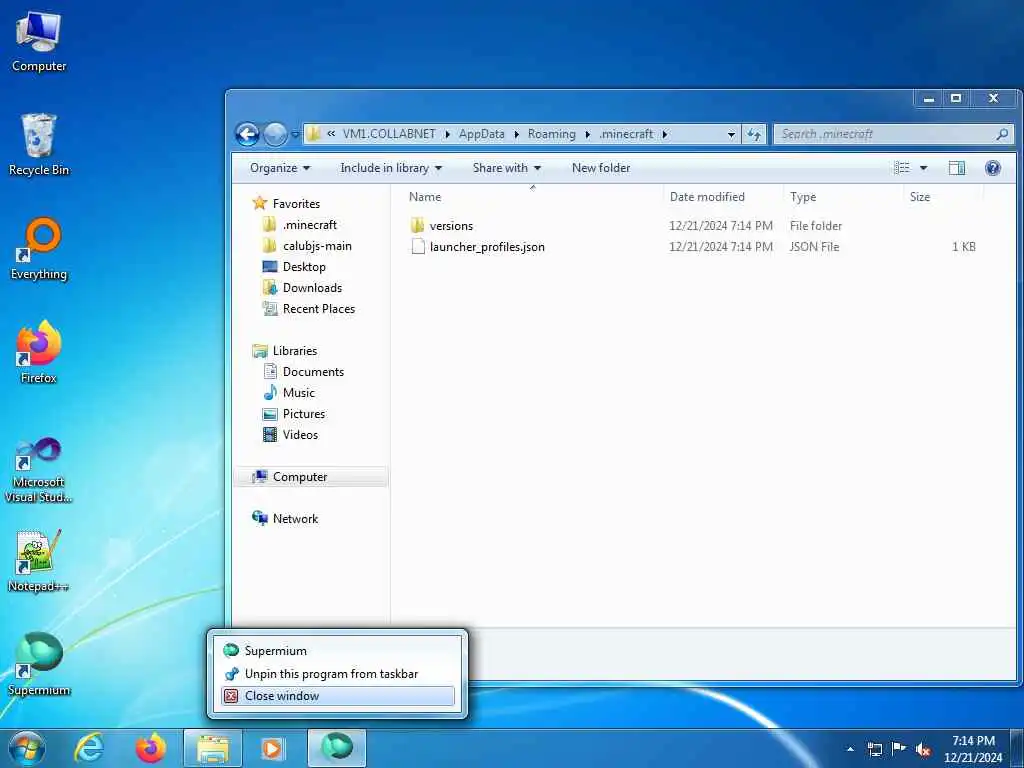The width and height of the screenshot is (1024, 768).
Task: Open the media player taskbar icon
Action: click(x=272, y=748)
